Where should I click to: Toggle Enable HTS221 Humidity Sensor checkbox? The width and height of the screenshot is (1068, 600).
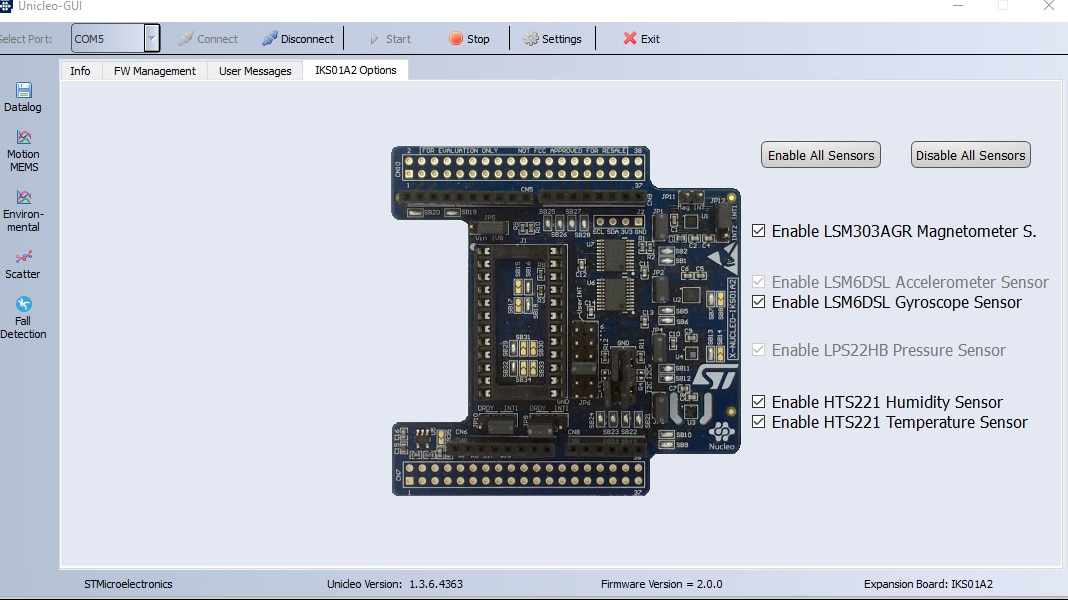758,402
